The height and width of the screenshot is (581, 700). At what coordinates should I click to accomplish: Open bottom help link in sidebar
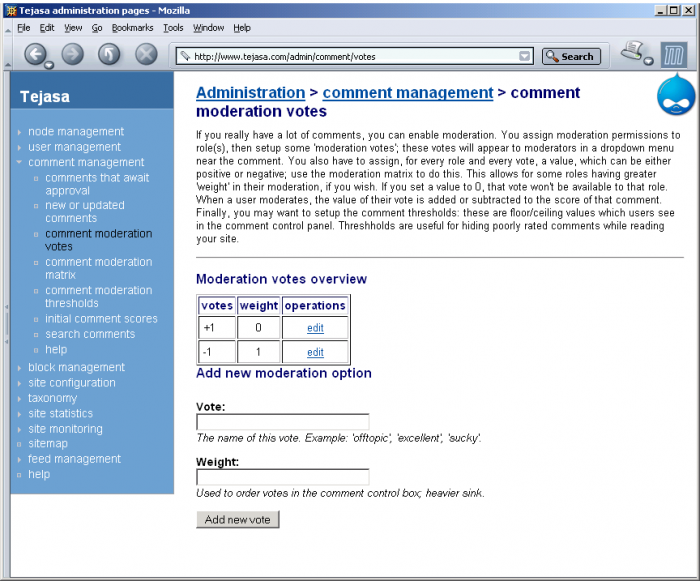[x=39, y=474]
